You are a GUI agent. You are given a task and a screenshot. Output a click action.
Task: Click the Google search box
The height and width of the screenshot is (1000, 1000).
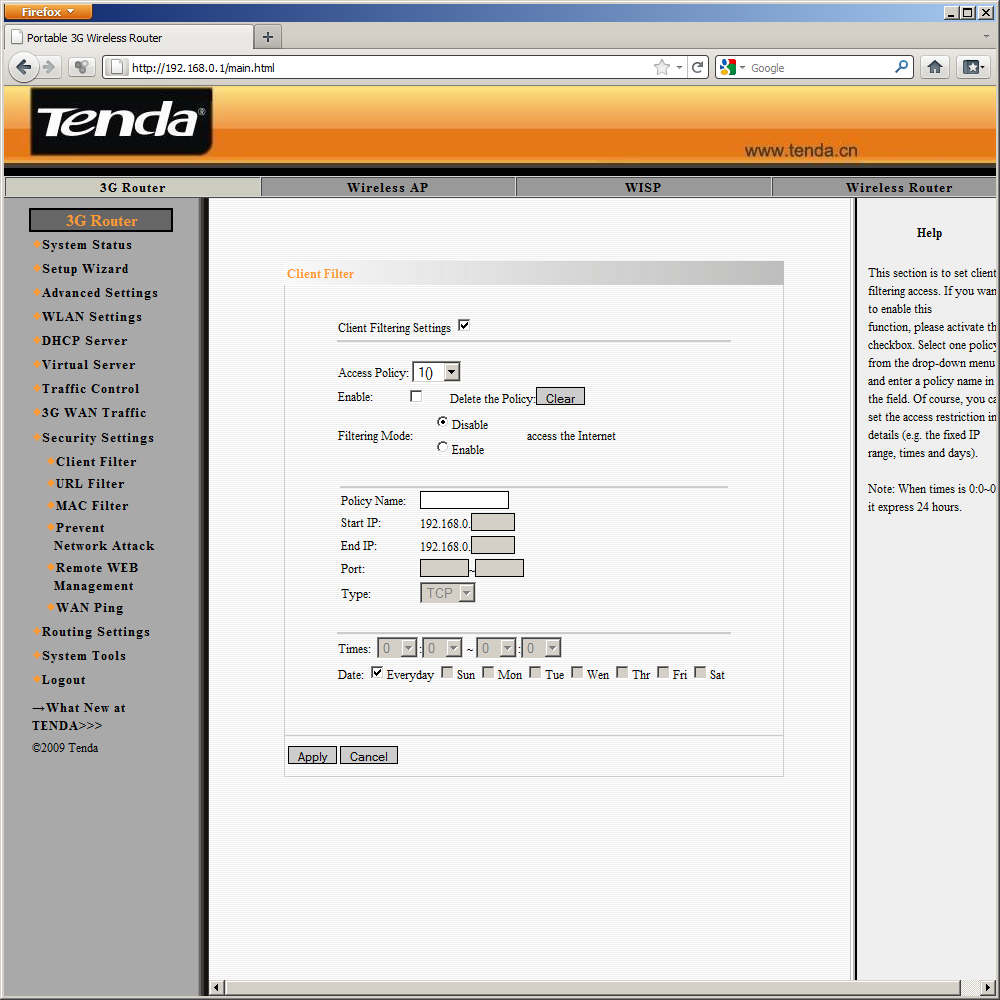pos(820,68)
